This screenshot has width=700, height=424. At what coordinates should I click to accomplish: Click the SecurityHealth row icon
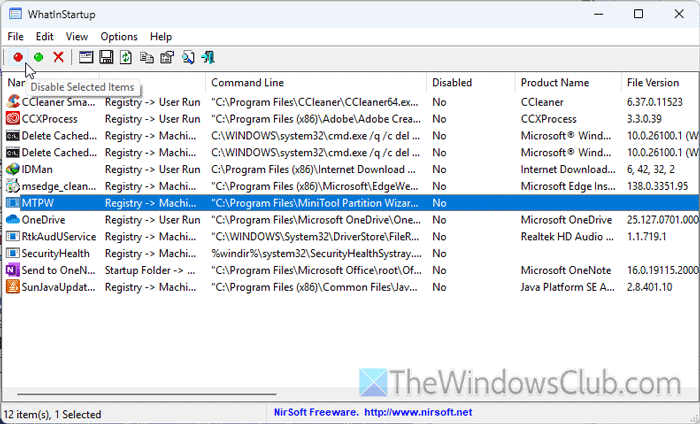click(13, 254)
